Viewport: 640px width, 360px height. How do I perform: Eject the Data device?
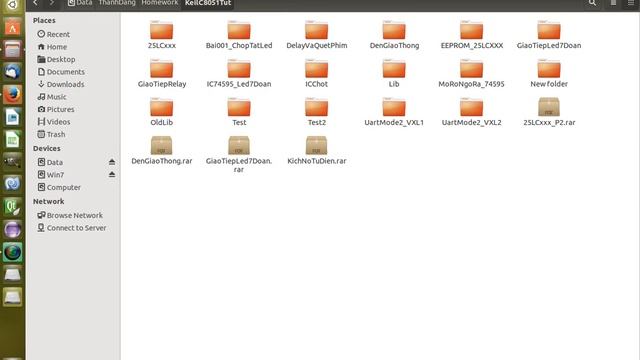pyautogui.click(x=112, y=162)
